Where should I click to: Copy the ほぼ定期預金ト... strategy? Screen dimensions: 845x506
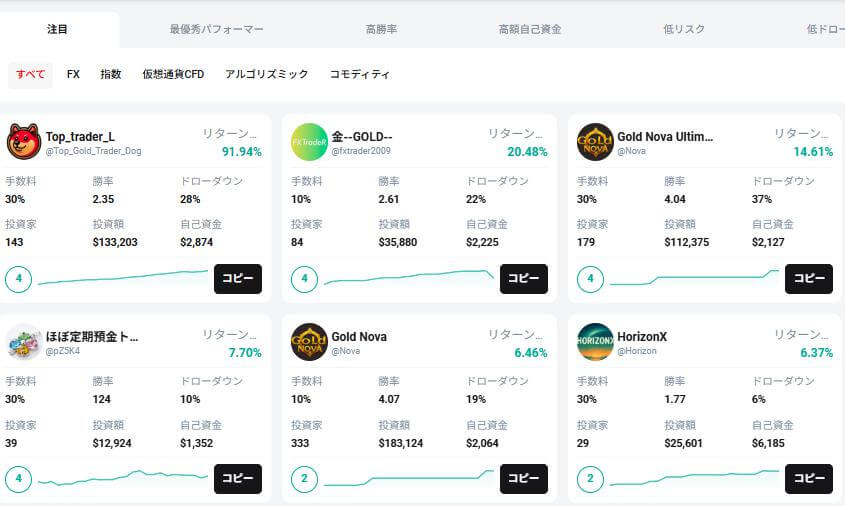coord(238,479)
